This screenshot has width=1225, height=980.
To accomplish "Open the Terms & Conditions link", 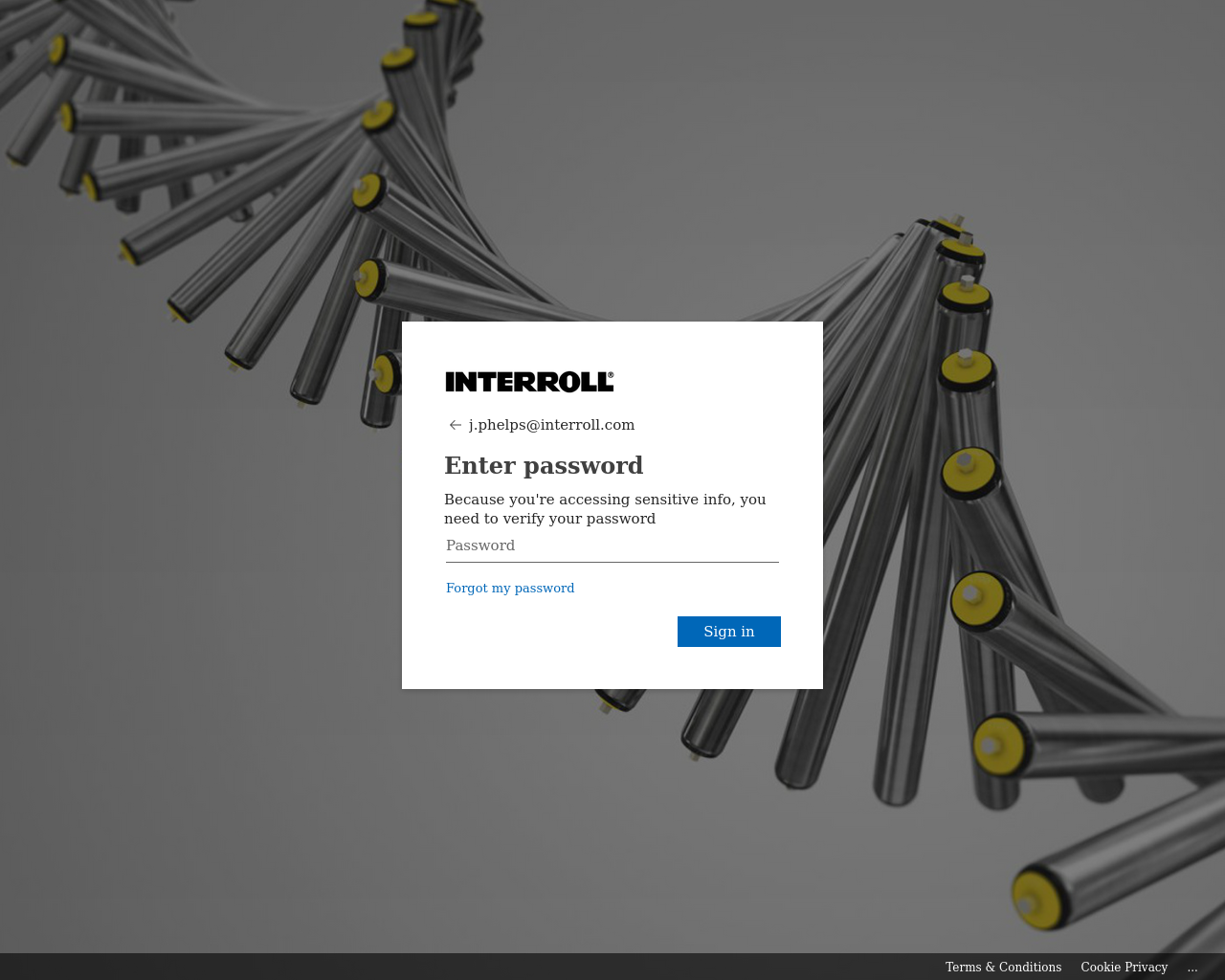I will click(1003, 967).
